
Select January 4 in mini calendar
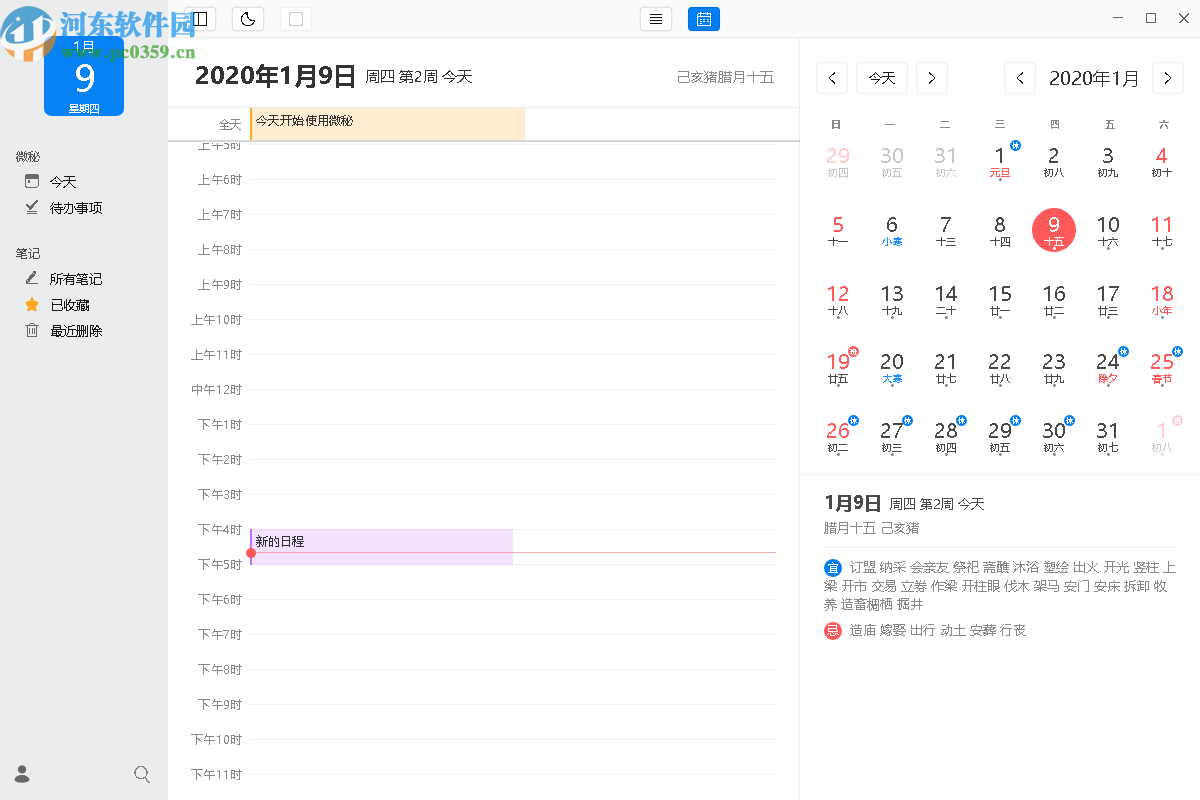(x=1162, y=161)
